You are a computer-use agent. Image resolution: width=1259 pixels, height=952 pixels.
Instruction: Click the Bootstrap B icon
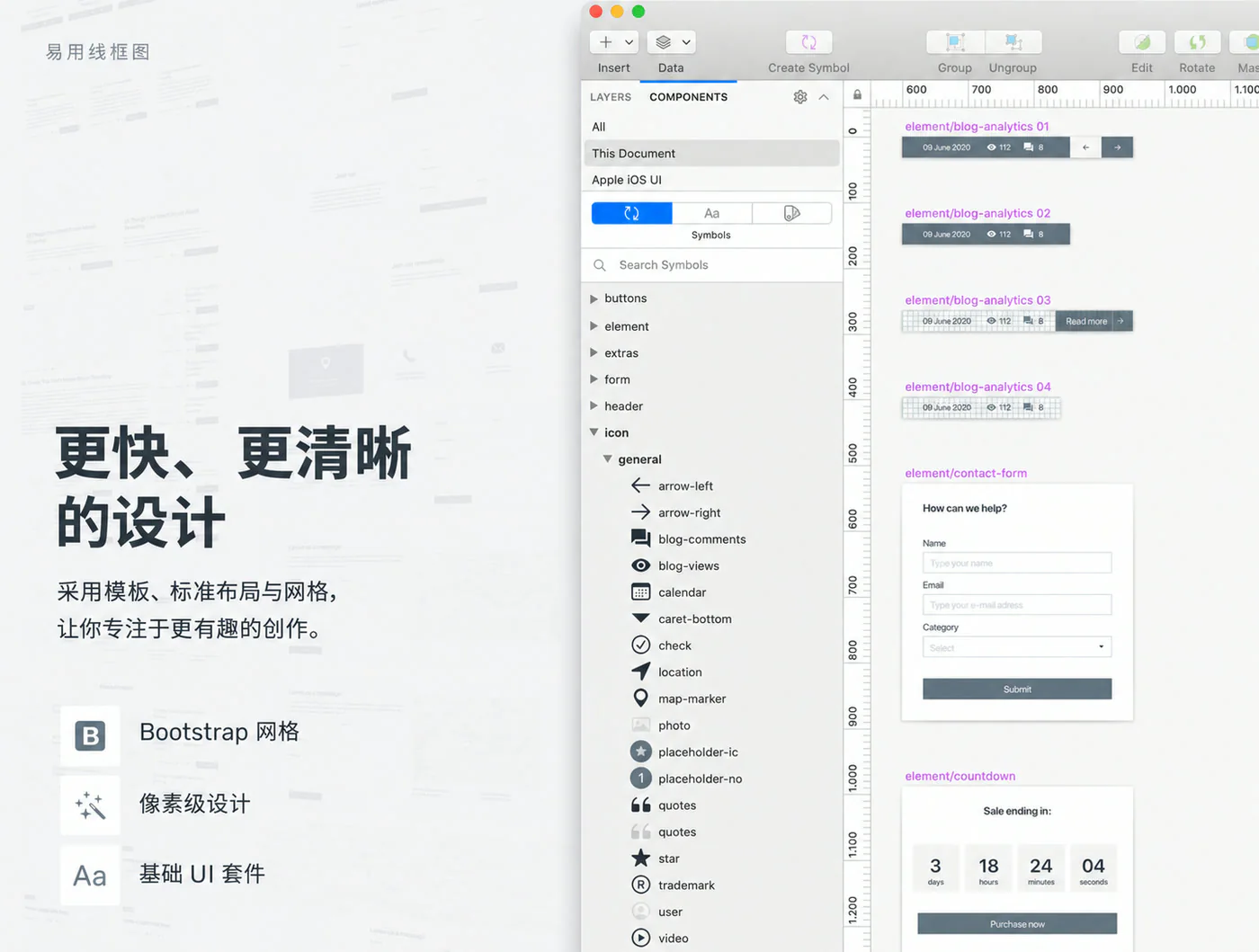click(x=90, y=736)
